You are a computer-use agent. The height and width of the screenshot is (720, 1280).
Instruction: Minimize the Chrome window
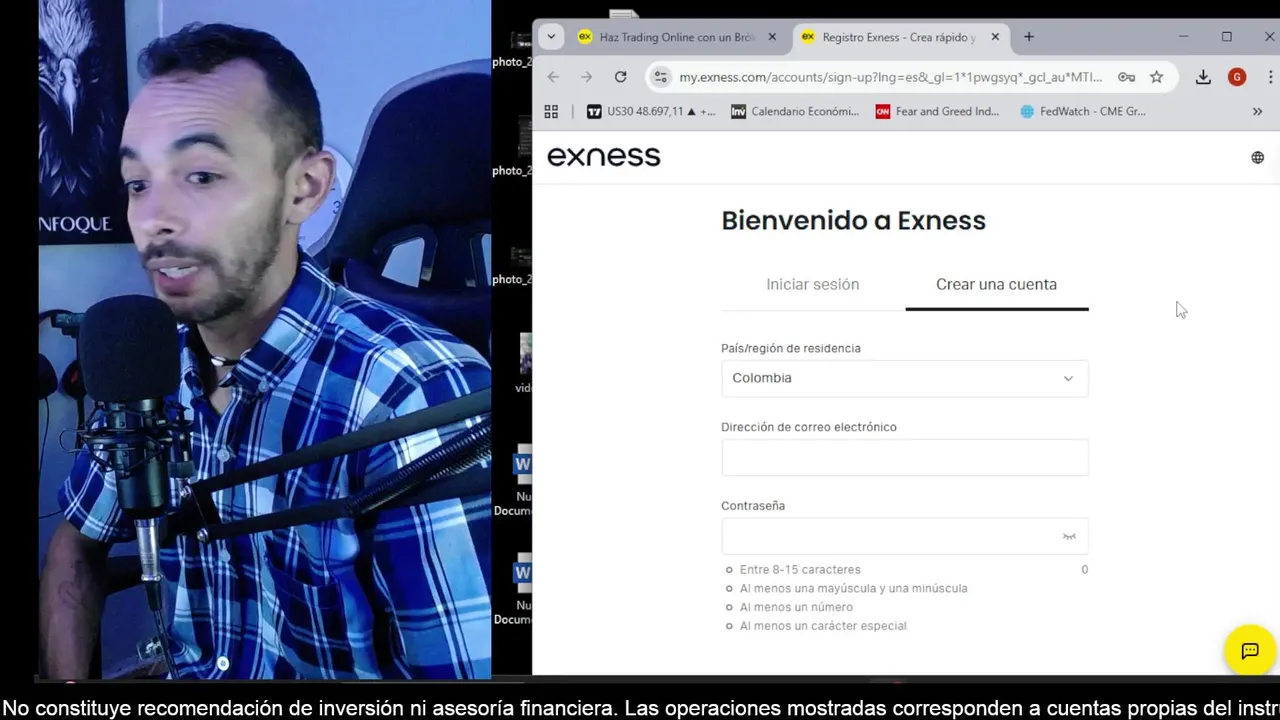pos(1184,37)
